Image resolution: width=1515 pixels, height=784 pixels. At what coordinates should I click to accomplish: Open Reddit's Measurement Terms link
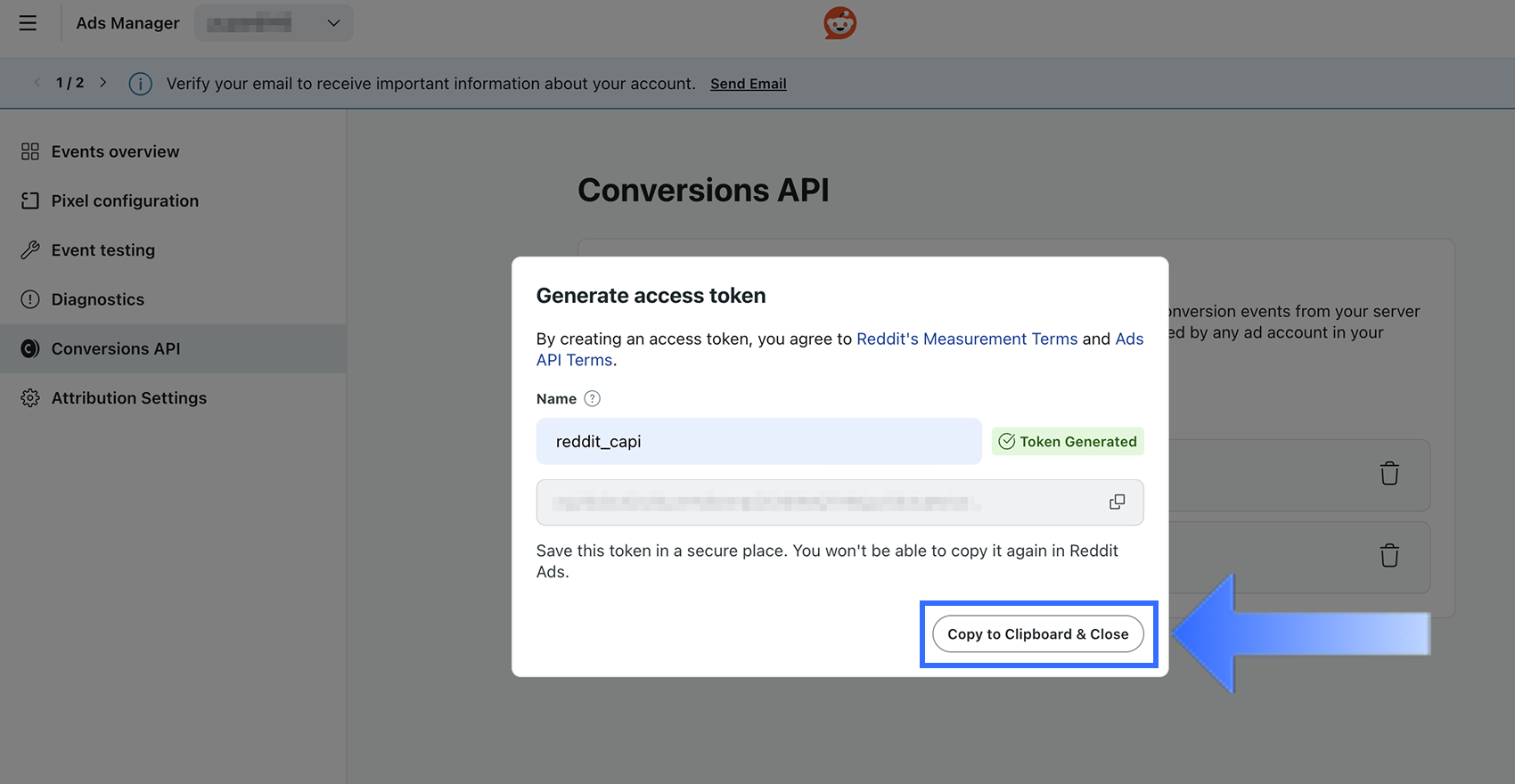pyautogui.click(x=967, y=339)
